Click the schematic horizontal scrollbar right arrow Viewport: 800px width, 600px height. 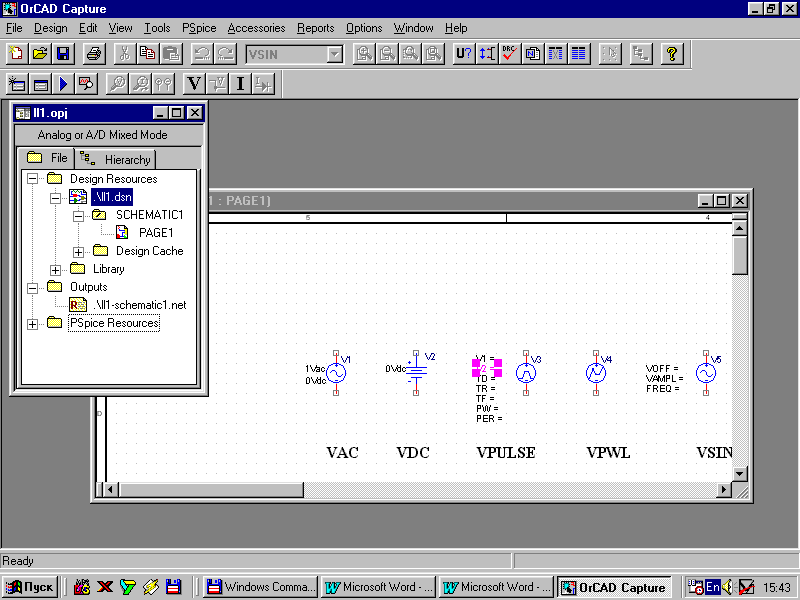pyautogui.click(x=723, y=490)
